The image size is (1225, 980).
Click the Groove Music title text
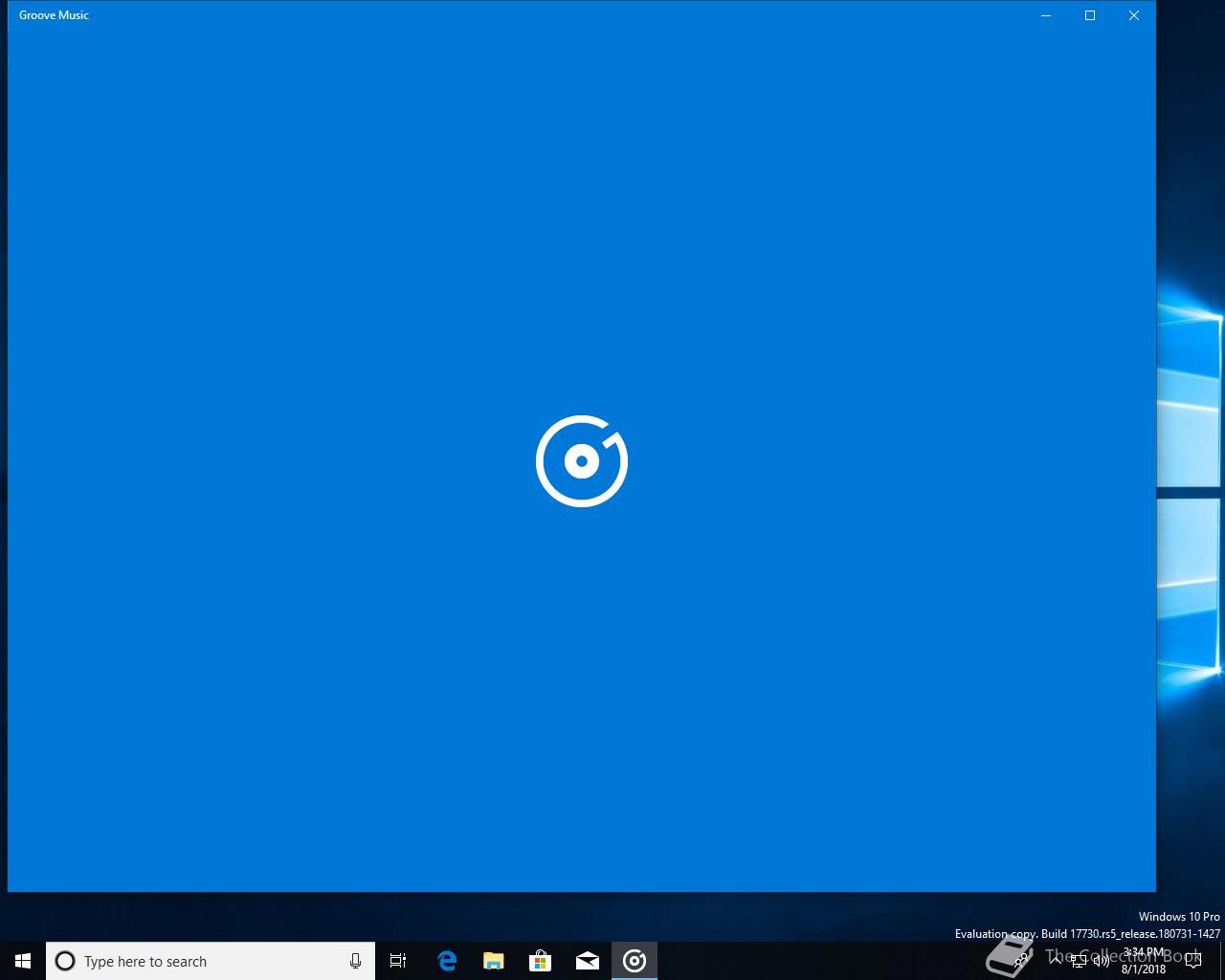pos(54,15)
